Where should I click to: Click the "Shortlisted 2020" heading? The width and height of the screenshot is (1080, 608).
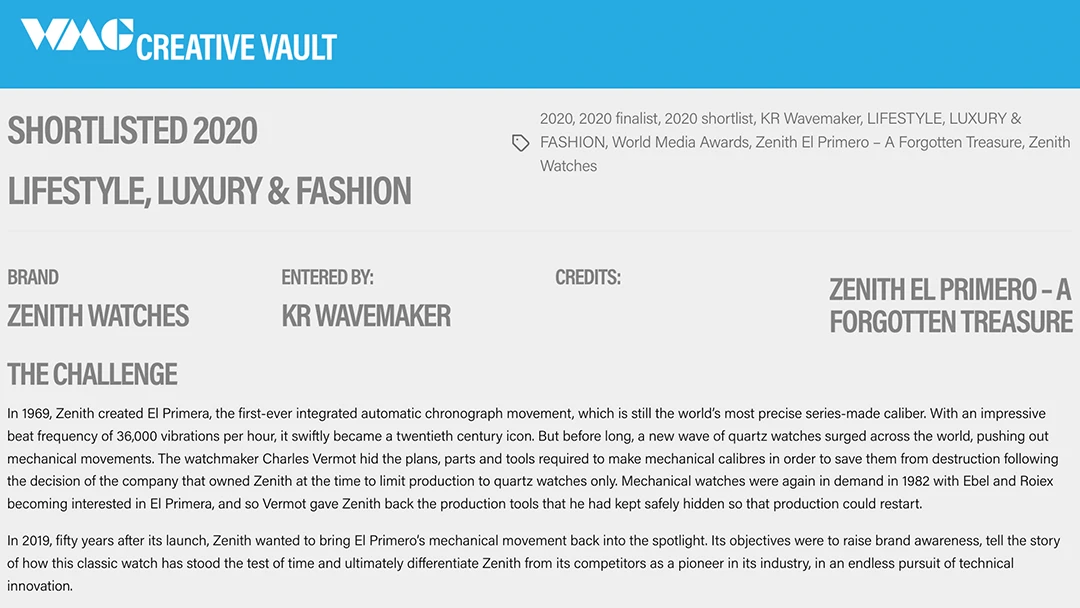[x=132, y=131]
